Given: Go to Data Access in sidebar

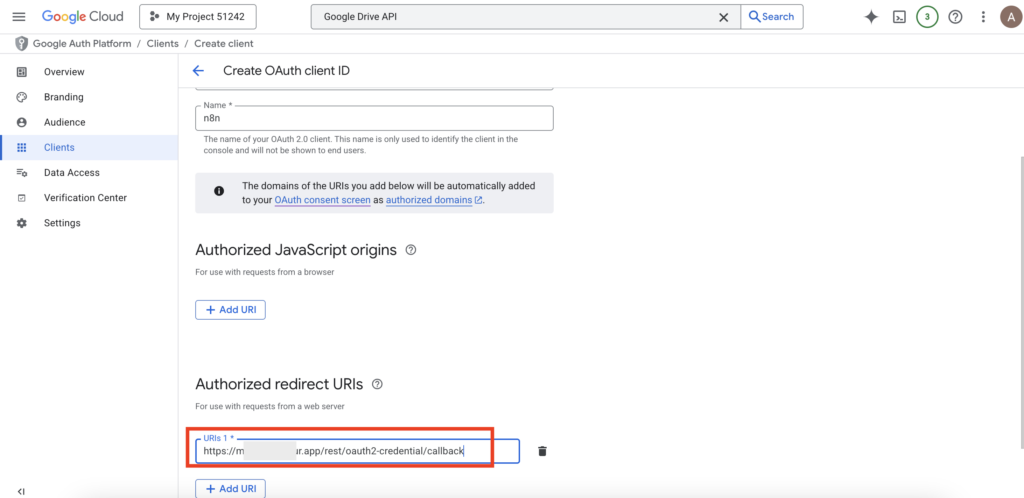Looking at the screenshot, I should click(x=71, y=173).
